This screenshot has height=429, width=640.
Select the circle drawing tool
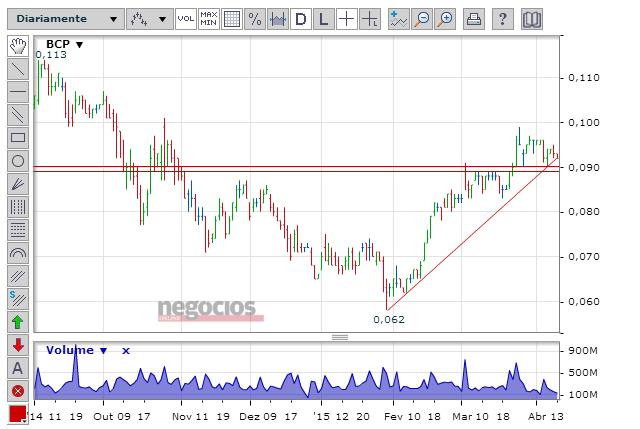pyautogui.click(x=18, y=161)
